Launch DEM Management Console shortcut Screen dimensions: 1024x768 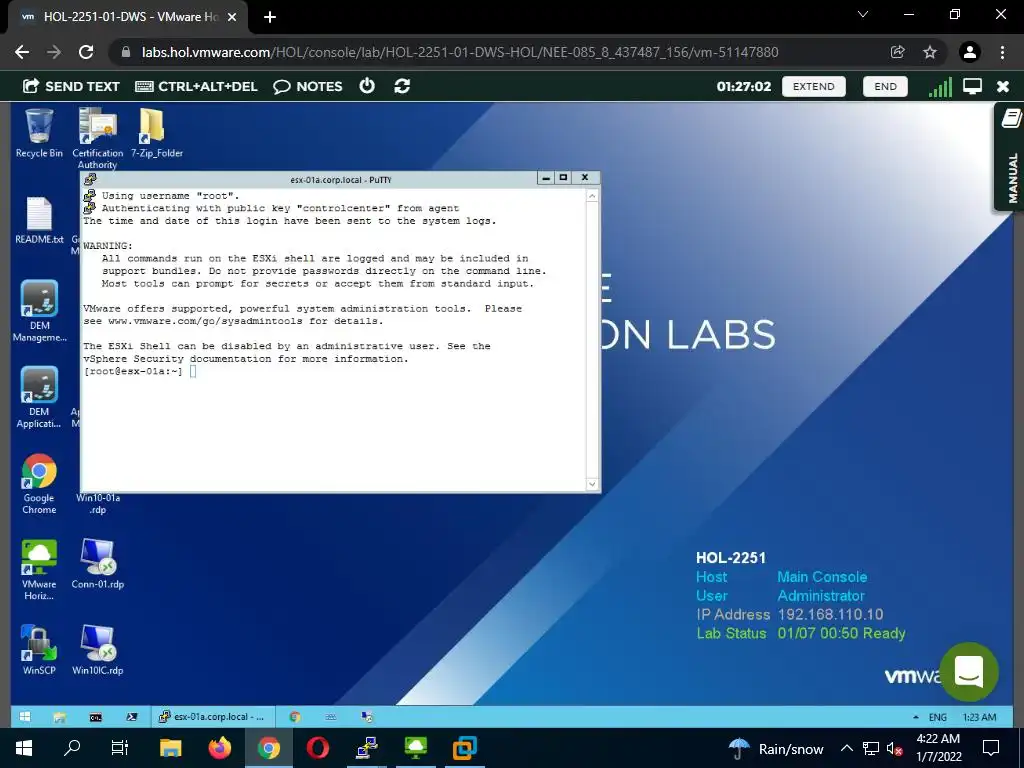point(39,311)
